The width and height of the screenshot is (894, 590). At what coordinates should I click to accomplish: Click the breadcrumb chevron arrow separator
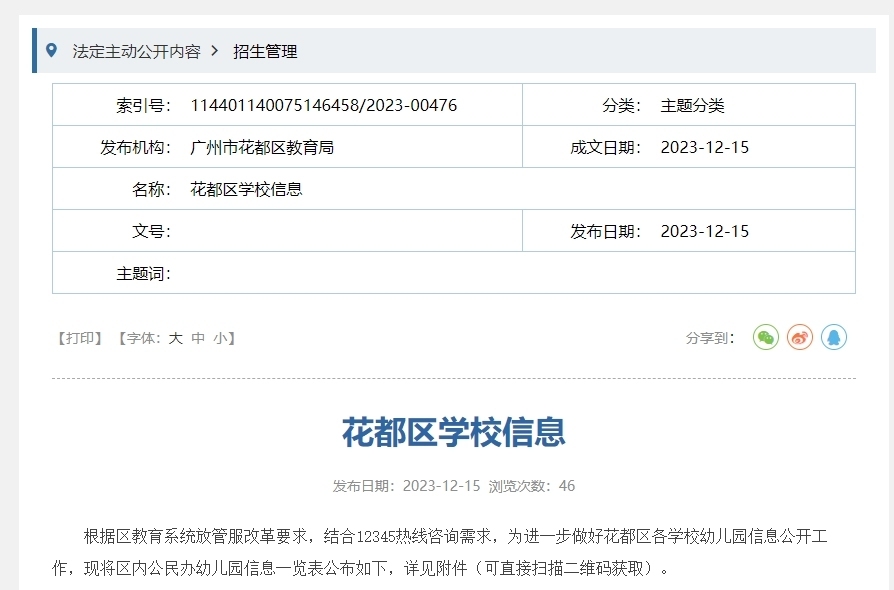215,51
